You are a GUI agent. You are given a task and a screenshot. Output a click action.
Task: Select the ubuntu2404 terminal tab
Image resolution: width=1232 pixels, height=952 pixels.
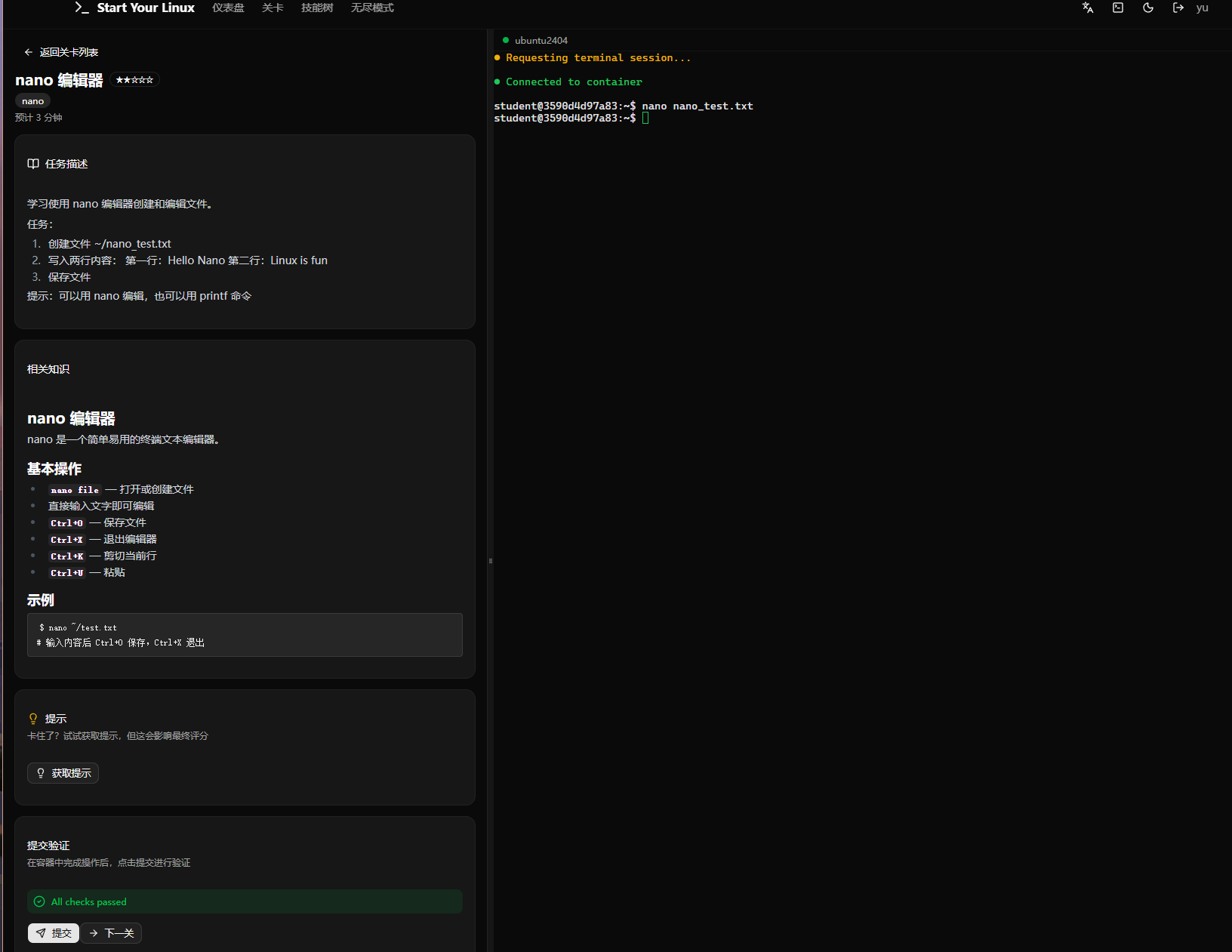click(x=535, y=40)
